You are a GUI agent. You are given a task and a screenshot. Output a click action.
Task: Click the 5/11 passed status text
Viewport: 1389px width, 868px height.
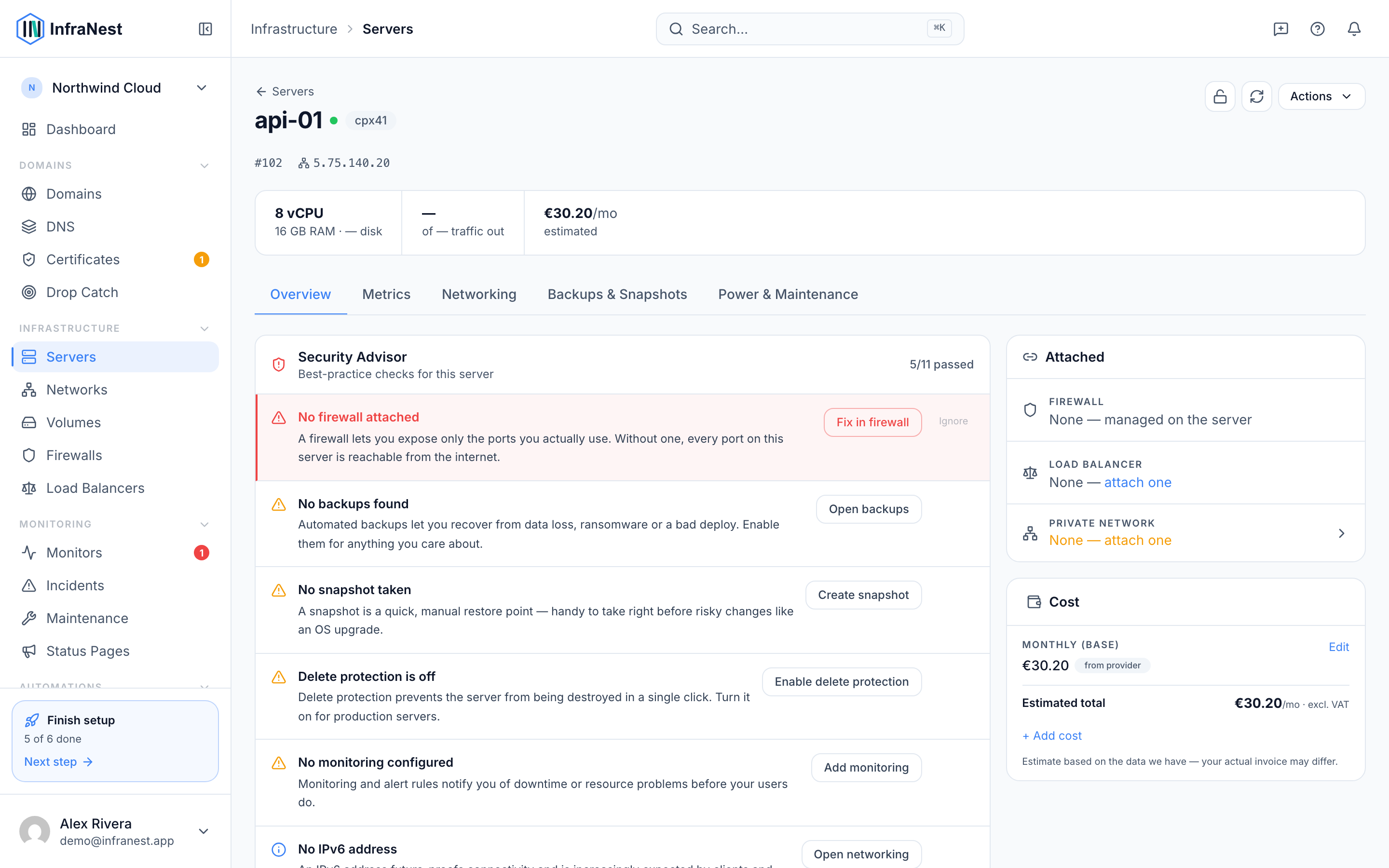941,365
